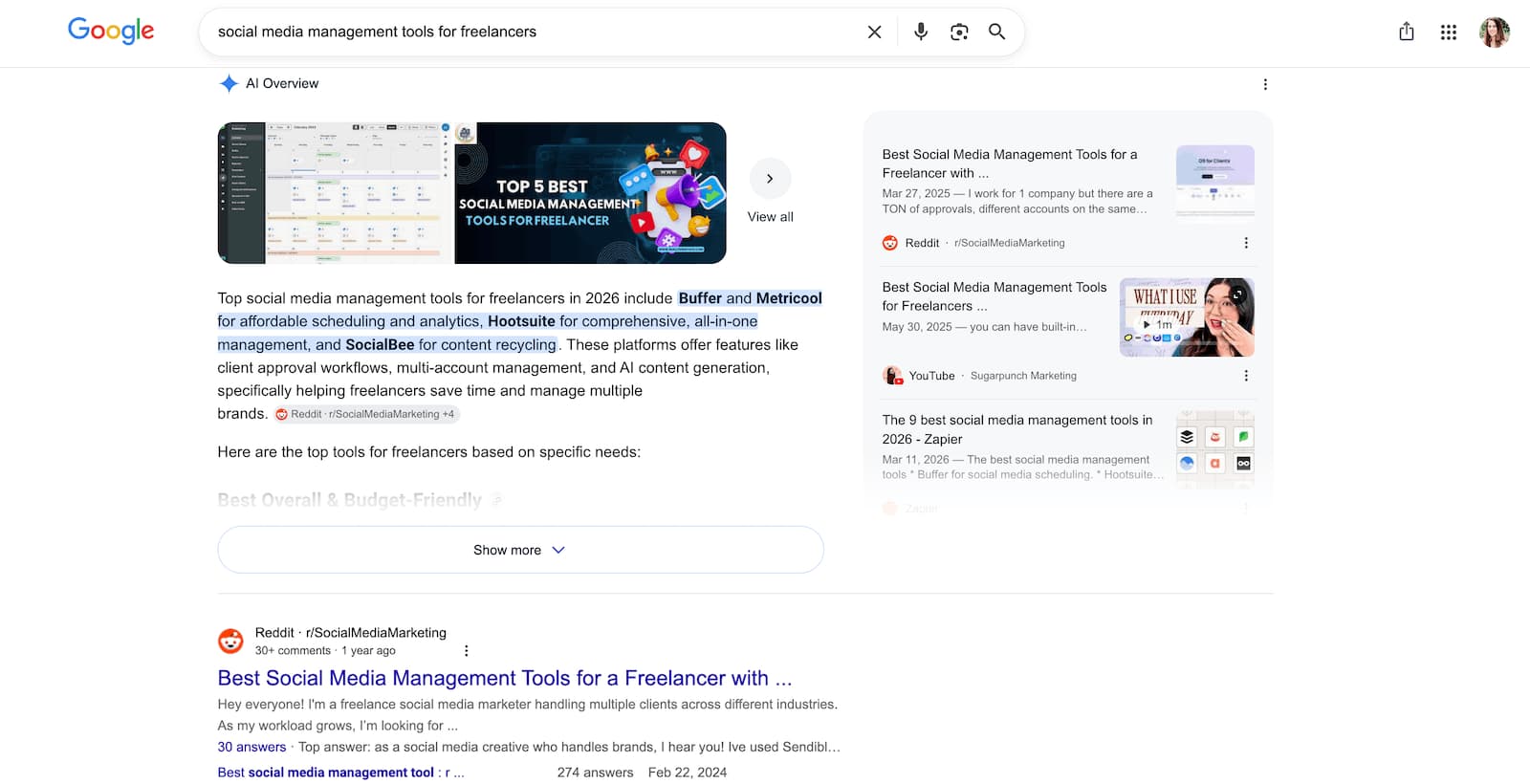Click link icon next to Best Overall heading
The width and height of the screenshot is (1530, 784).
pyautogui.click(x=496, y=500)
